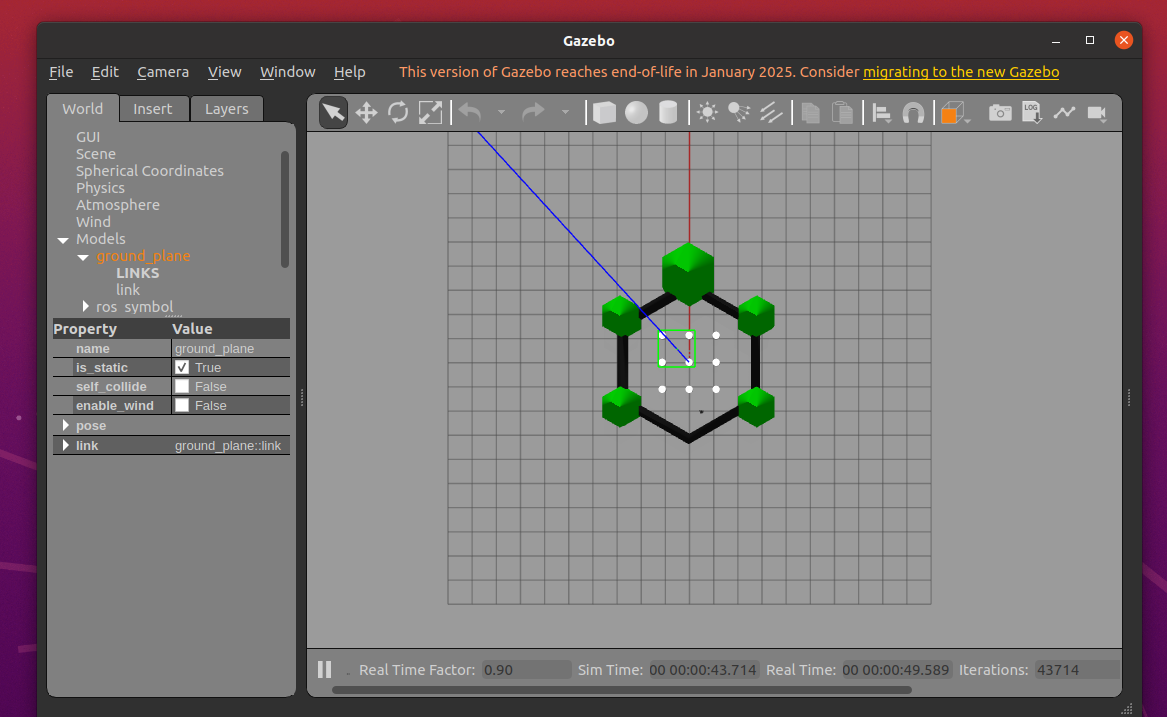Switch to the Layers tab
This screenshot has width=1167, height=717.
(226, 109)
